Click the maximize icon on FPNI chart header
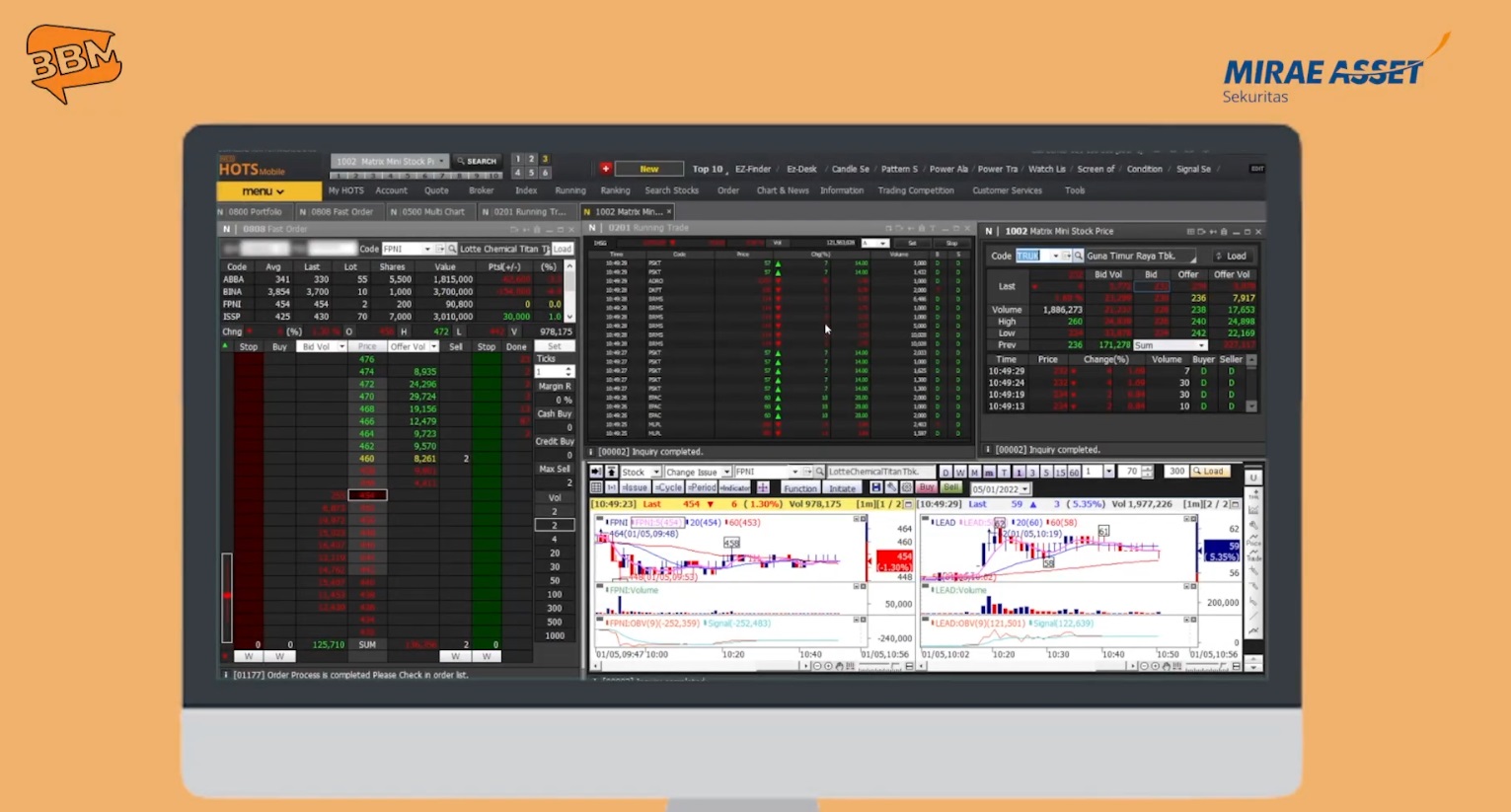The width and height of the screenshot is (1511, 812). tap(908, 504)
